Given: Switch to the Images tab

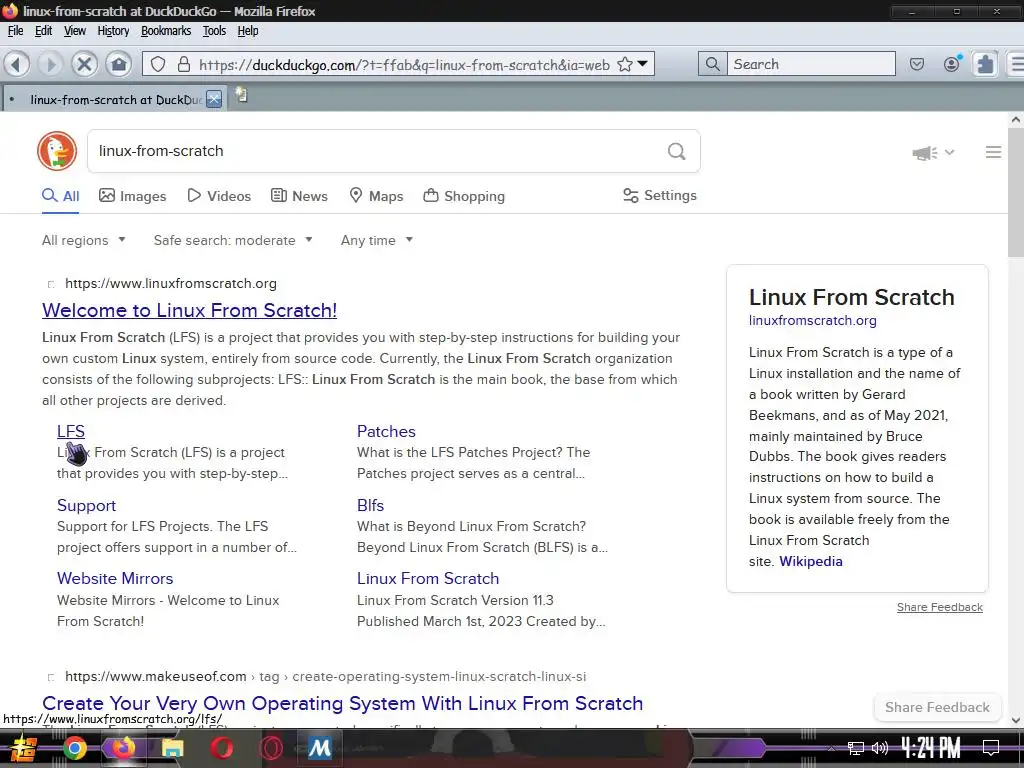Looking at the screenshot, I should [133, 196].
